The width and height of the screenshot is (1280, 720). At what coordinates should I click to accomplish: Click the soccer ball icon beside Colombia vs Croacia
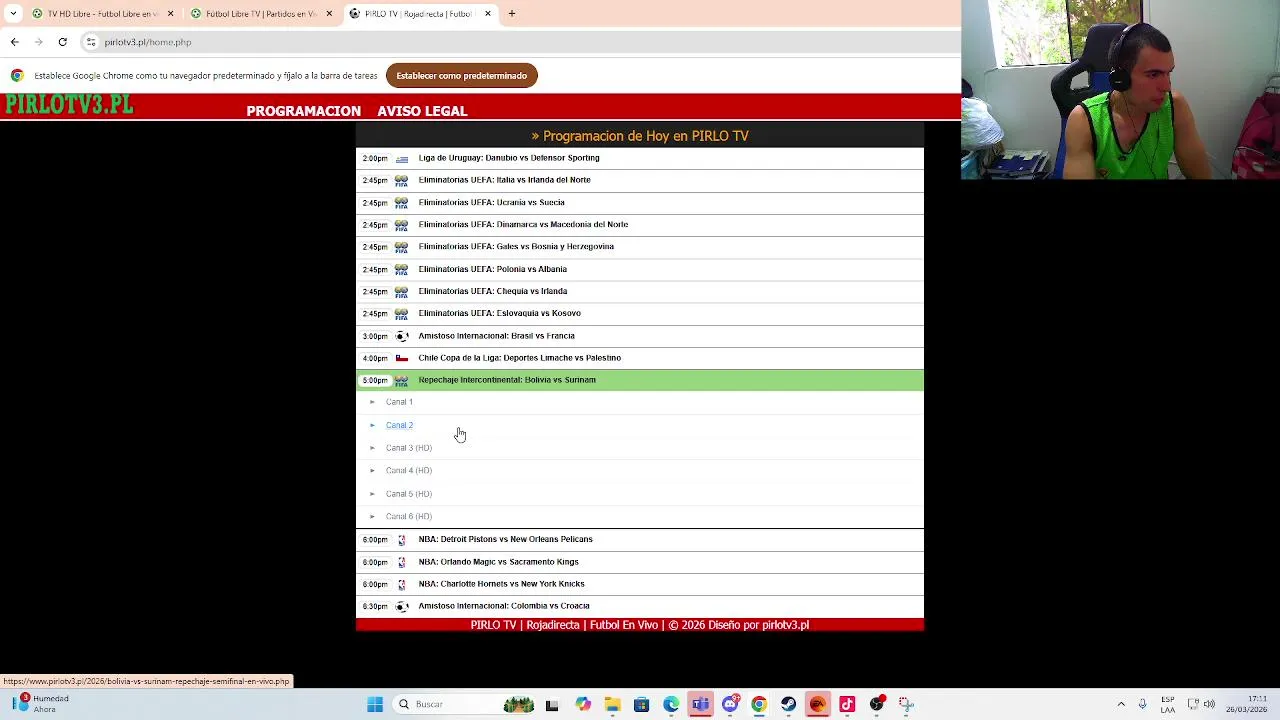click(x=402, y=606)
